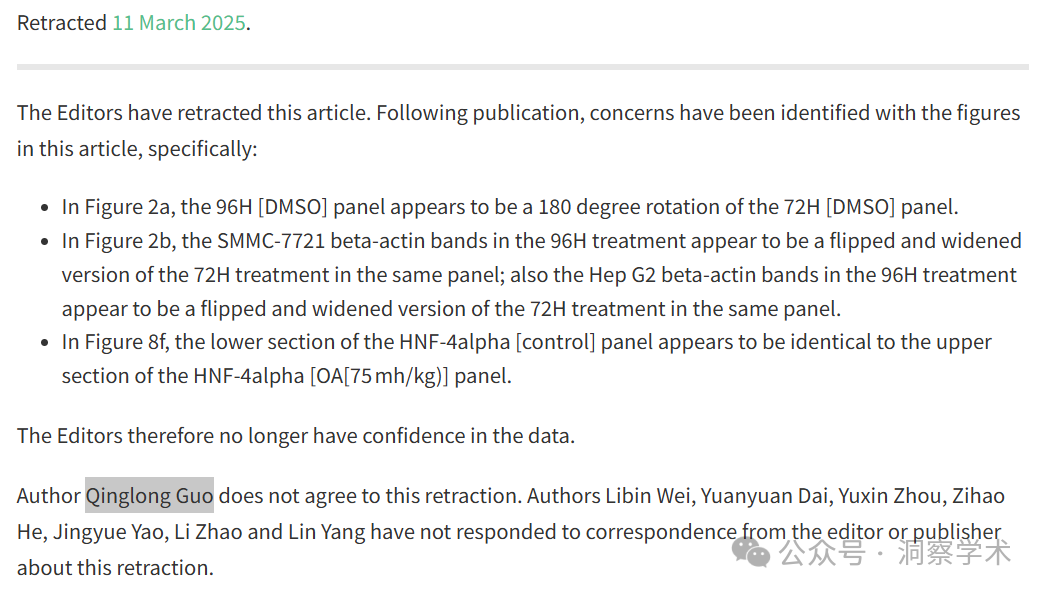This screenshot has height=595, width=1045.
Task: Click the bullet marker before "In Figure 2a"
Action: pos(45,208)
